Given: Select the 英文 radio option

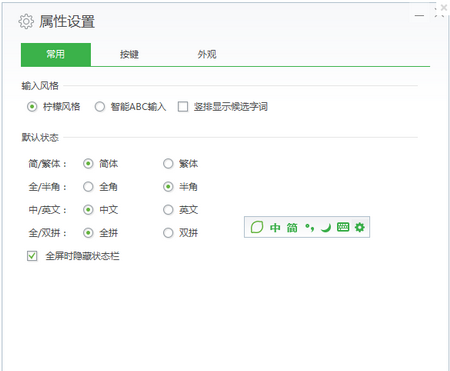Looking at the screenshot, I should (168, 210).
